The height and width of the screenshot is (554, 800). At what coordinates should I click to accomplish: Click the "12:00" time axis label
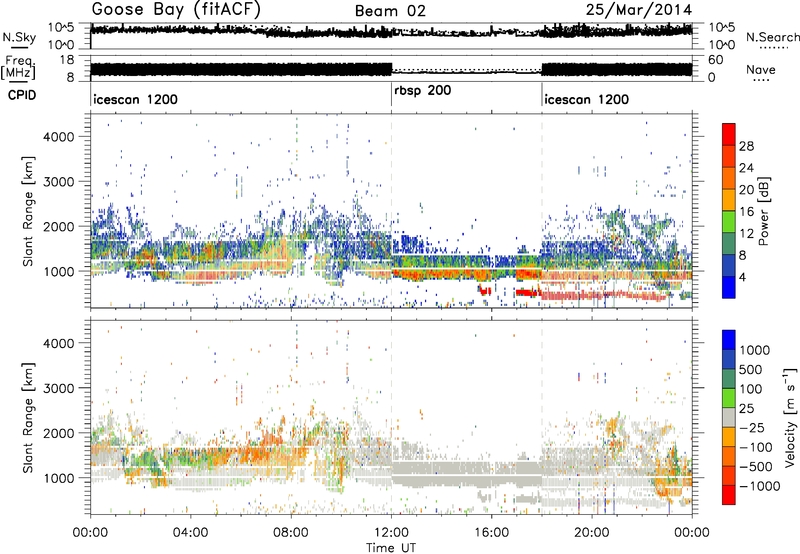pos(391,532)
